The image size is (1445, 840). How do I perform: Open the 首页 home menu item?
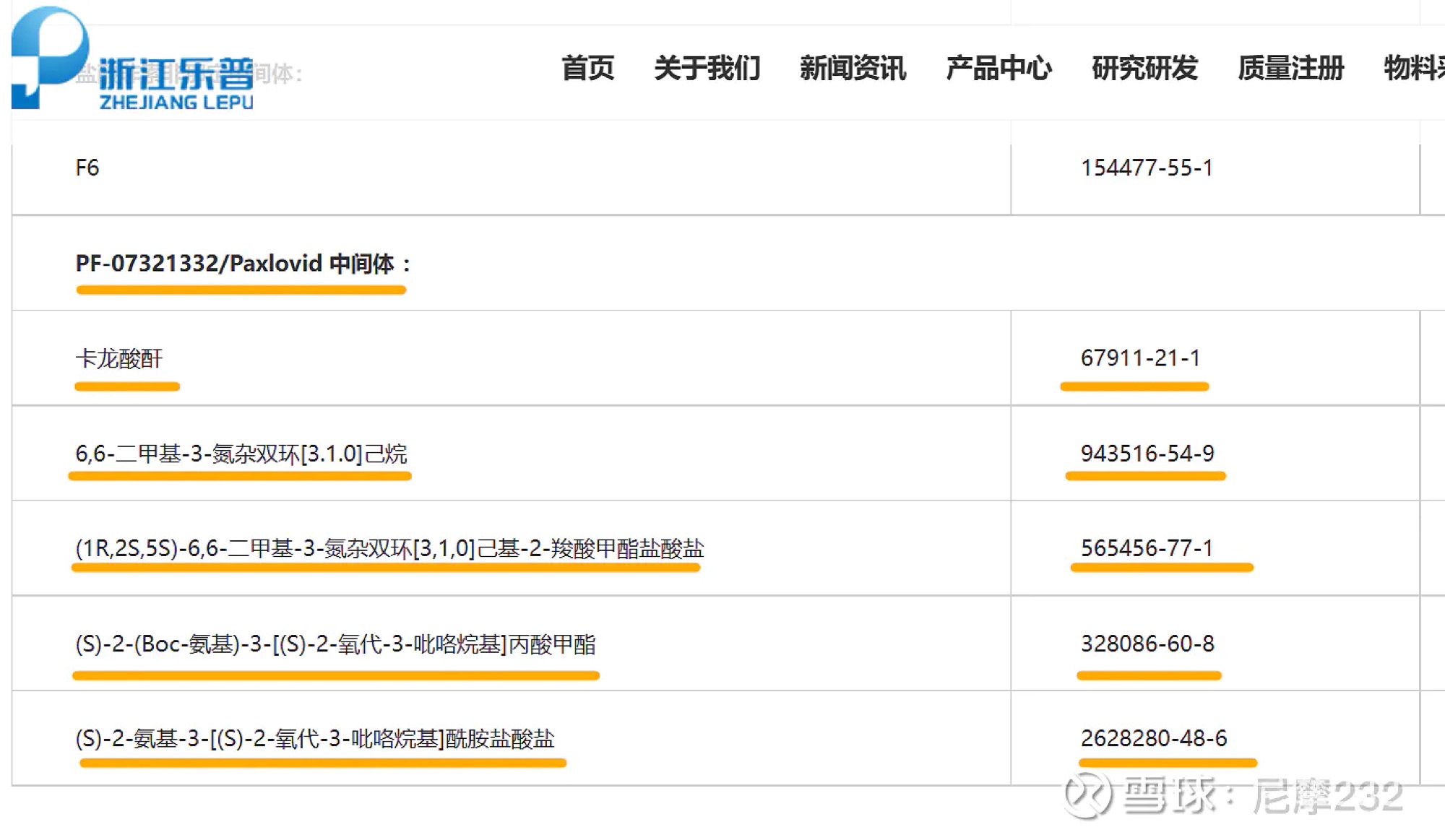(x=588, y=69)
